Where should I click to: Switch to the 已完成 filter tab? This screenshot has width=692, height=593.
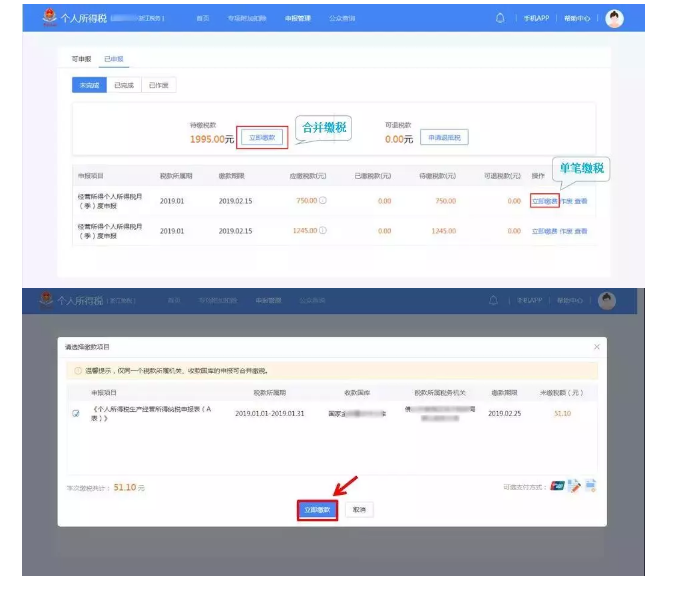tap(123, 86)
